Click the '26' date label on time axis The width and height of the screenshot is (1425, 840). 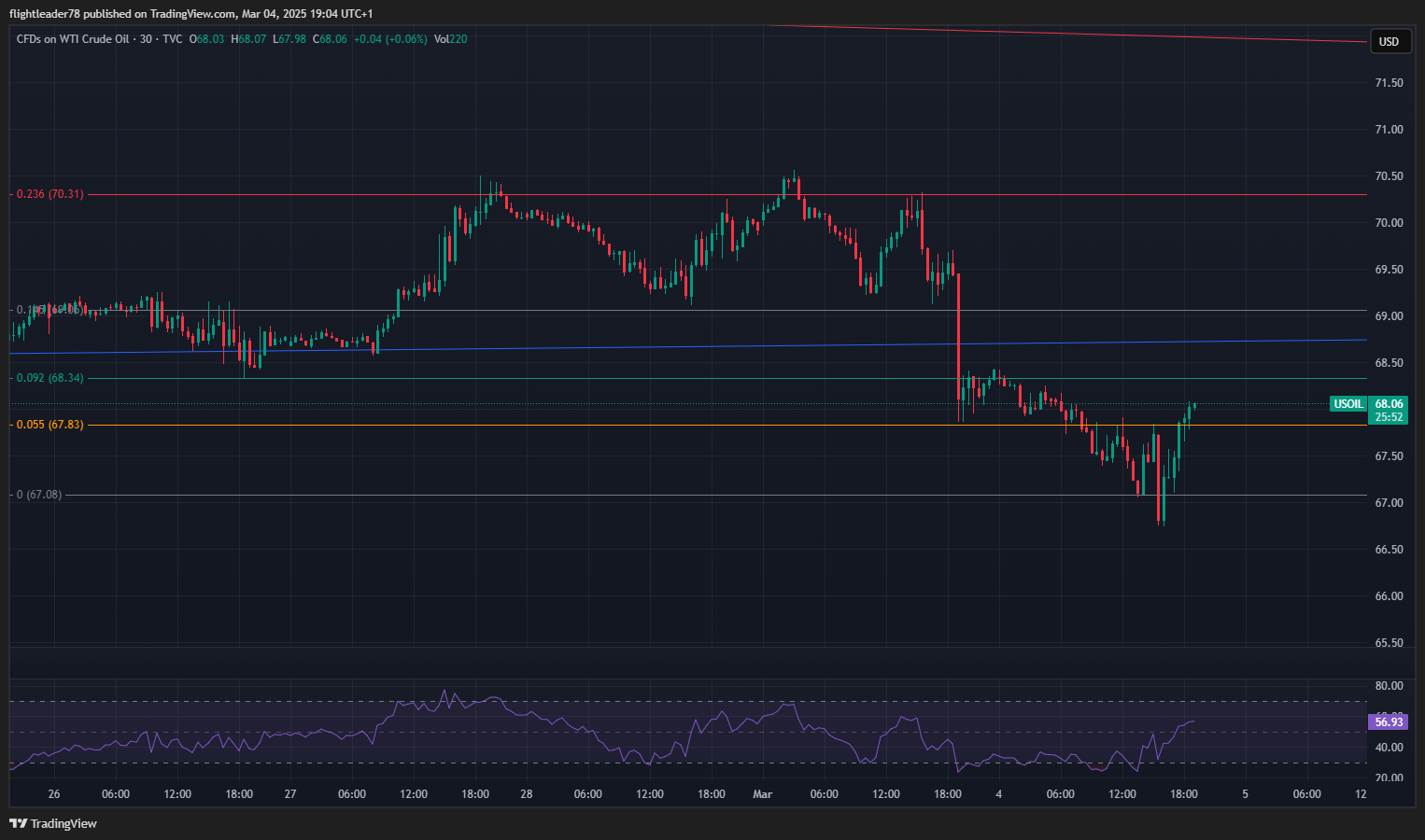click(54, 794)
